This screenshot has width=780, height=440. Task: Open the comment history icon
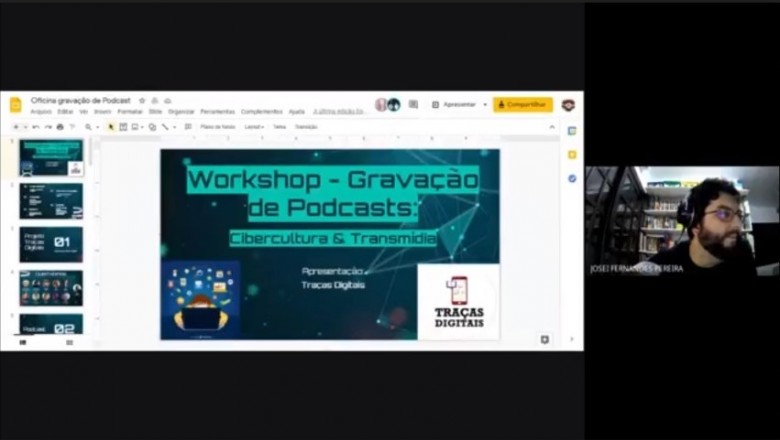click(x=413, y=104)
